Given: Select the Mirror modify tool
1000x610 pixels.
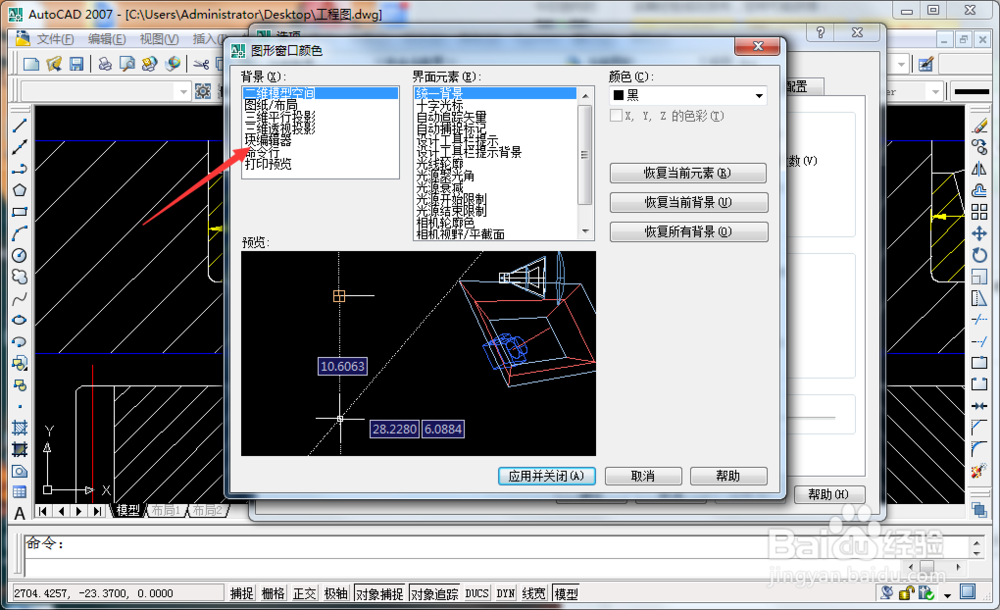Looking at the screenshot, I should click(980, 168).
